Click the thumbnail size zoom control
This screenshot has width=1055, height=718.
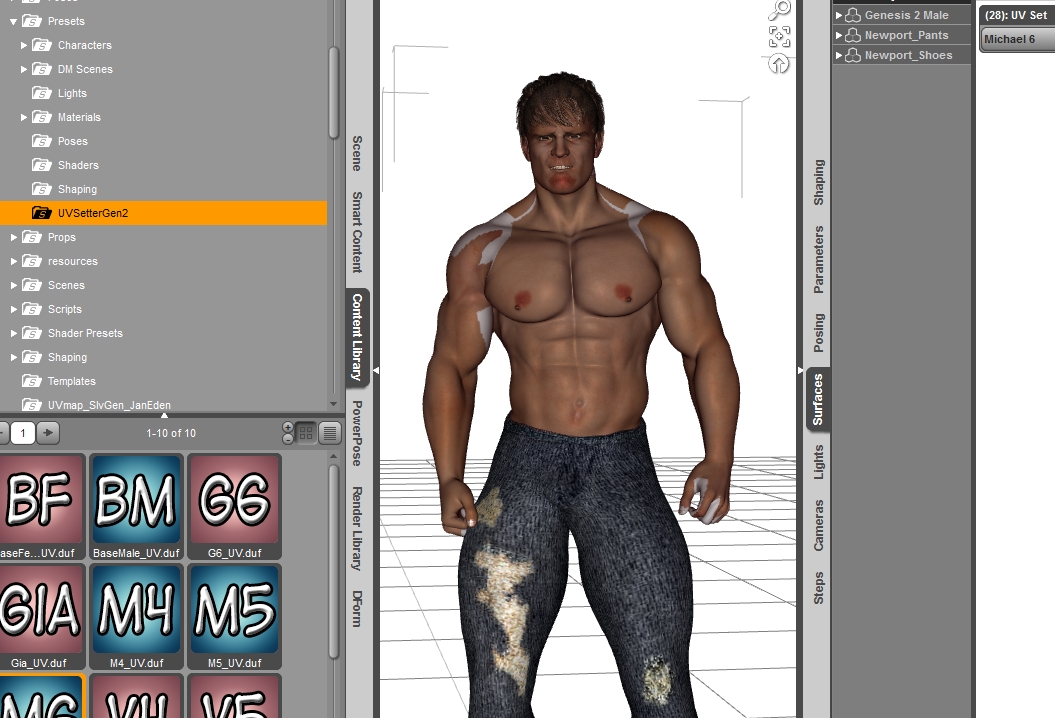(x=288, y=433)
